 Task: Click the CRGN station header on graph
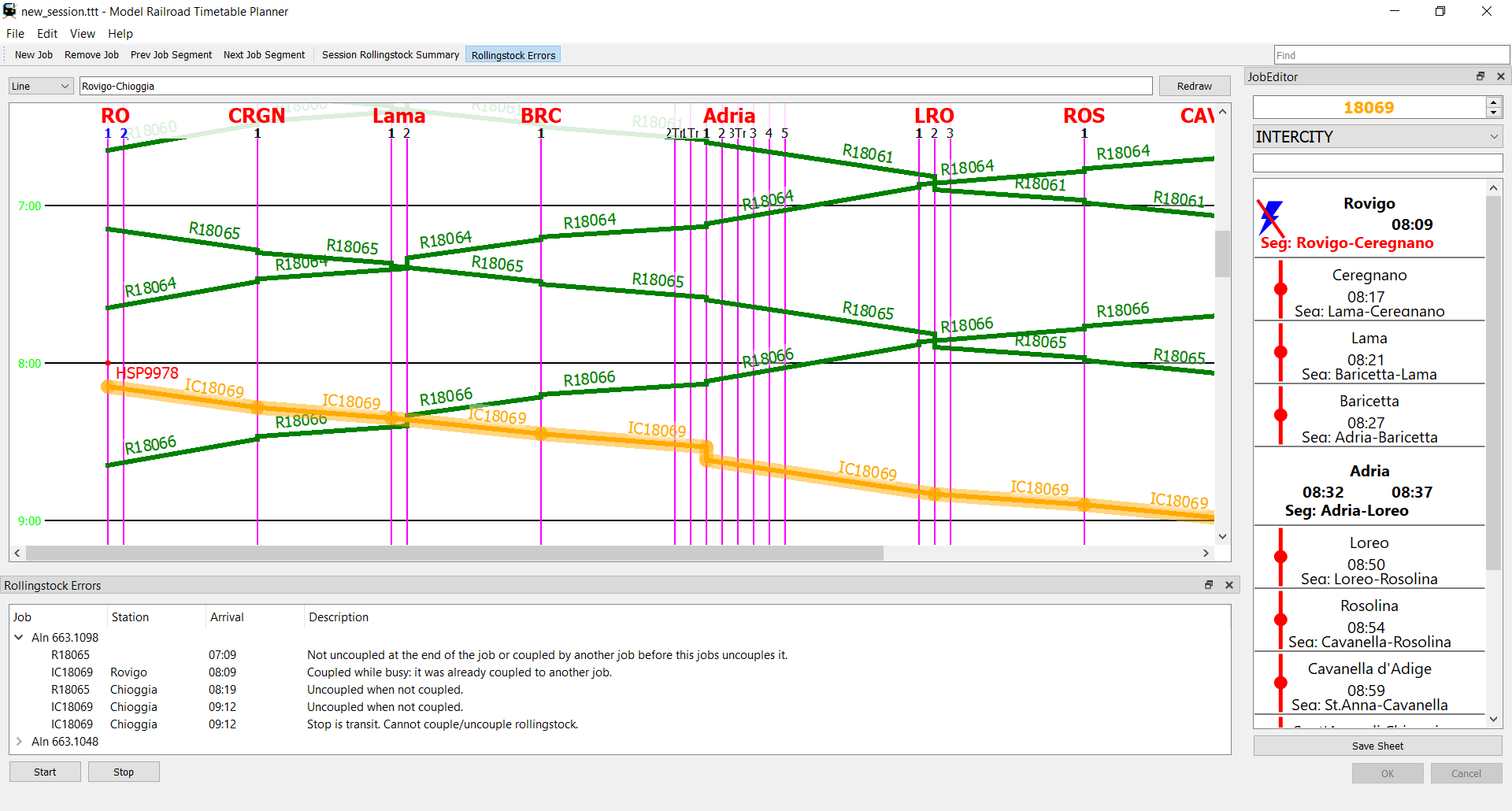[x=257, y=116]
